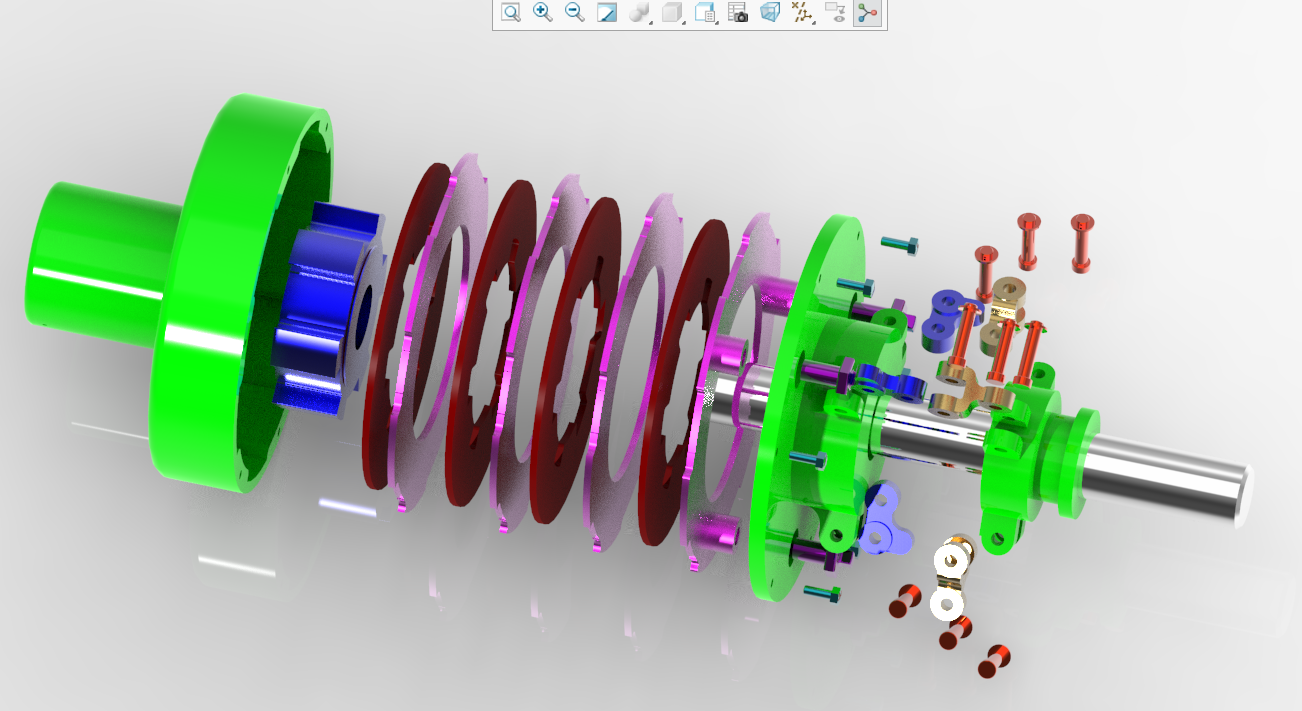Open the Datum Display Filters dropdown
Screen dimensions: 1302x711
pyautogui.click(x=802, y=13)
